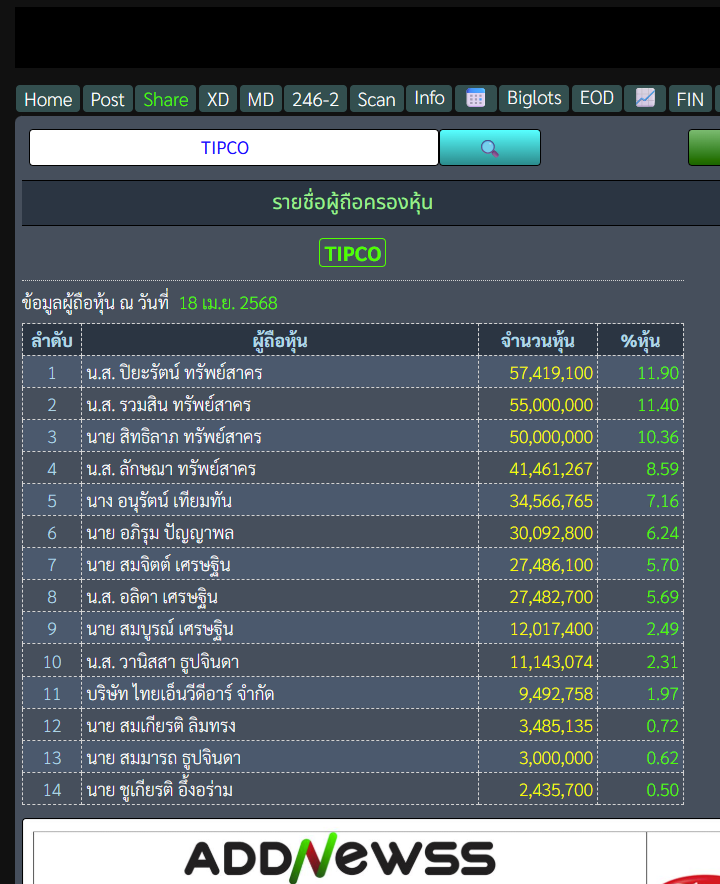Viewport: 720px width, 884px height.
Task: Click percentage value 8.59
Action: 662,469
